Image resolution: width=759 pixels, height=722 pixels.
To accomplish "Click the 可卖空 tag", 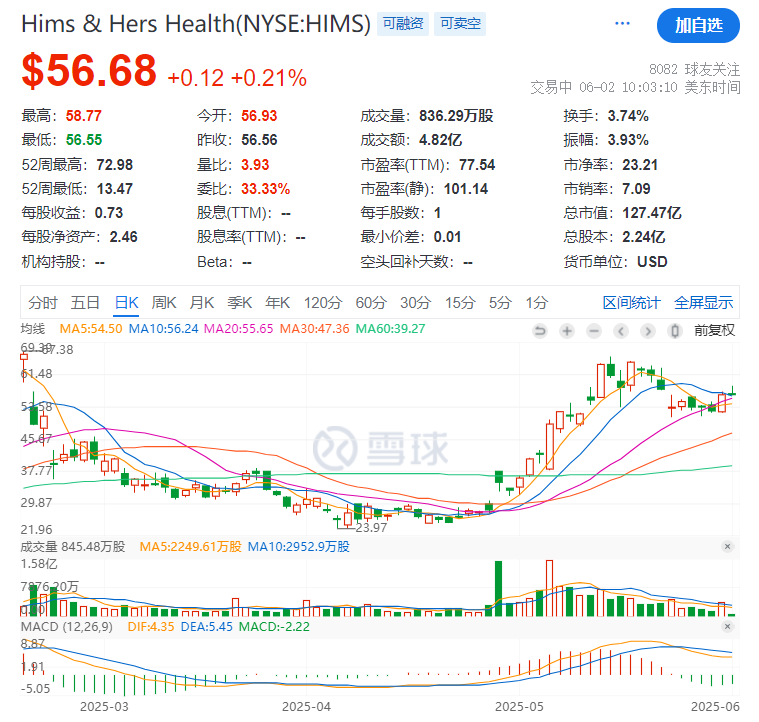I will 460,24.
